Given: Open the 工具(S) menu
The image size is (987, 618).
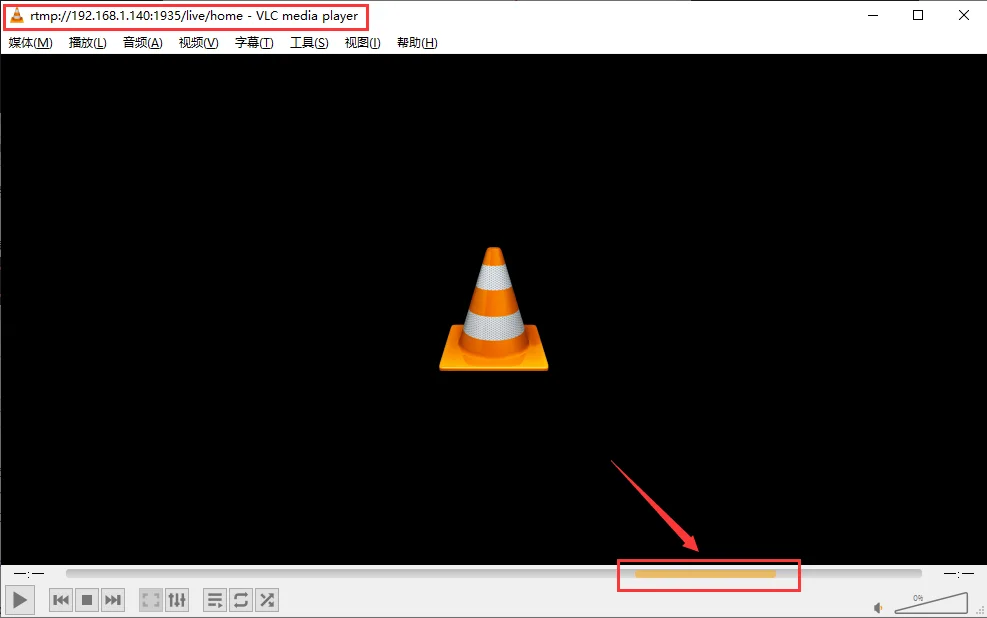Looking at the screenshot, I should pyautogui.click(x=309, y=43).
